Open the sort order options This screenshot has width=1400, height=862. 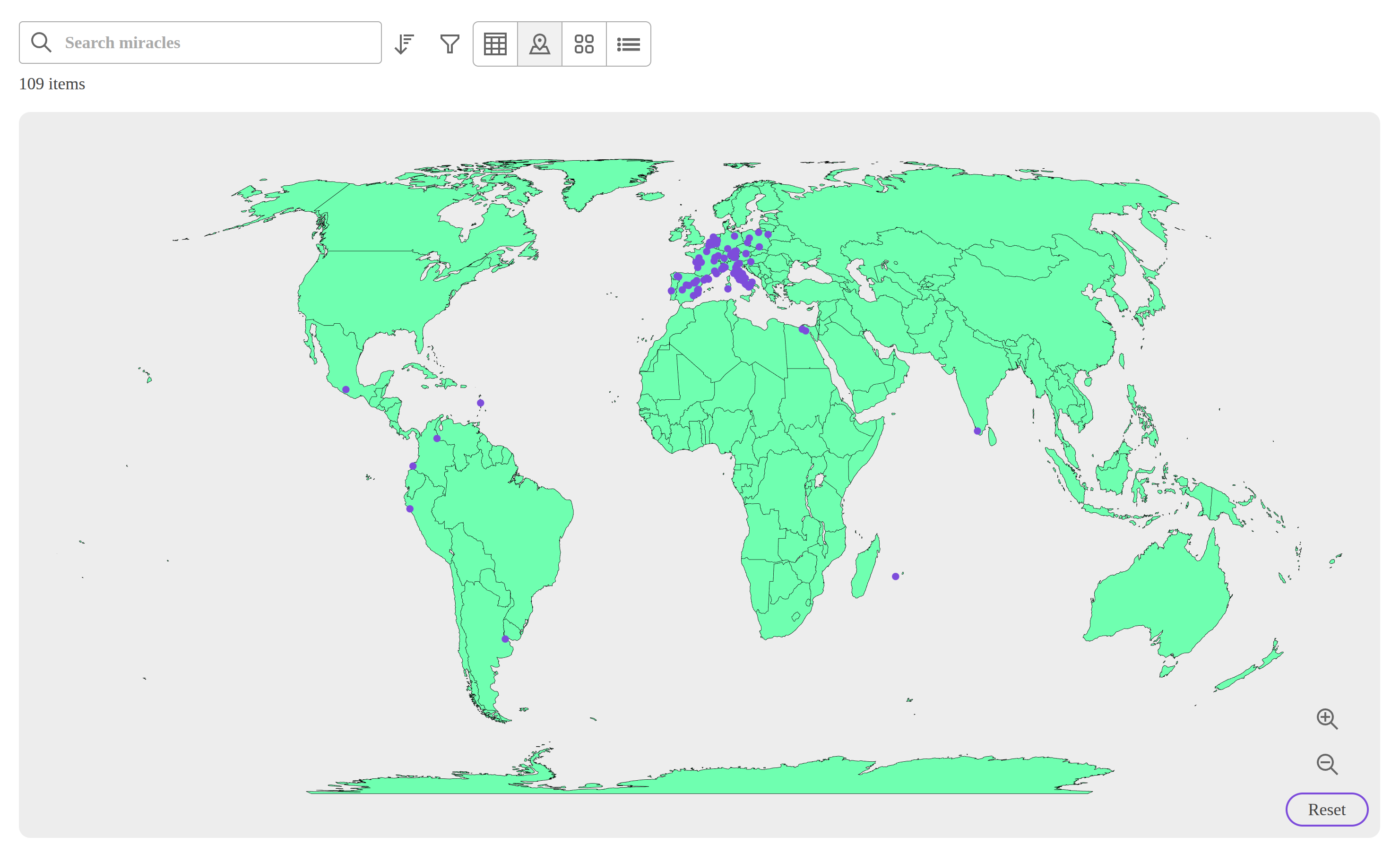tap(404, 44)
